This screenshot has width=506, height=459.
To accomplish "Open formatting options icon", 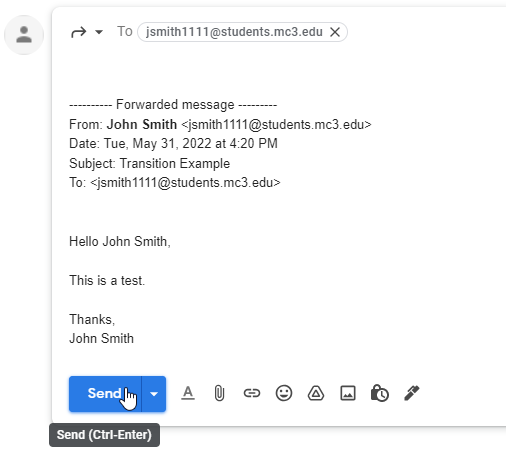I will pos(188,393).
